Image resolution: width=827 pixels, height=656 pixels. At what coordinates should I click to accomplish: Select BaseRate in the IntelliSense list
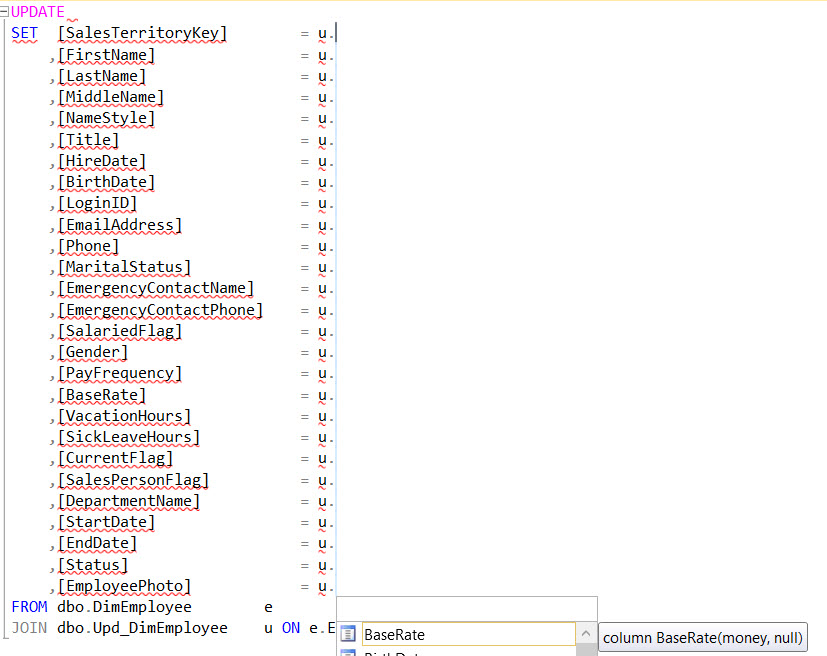click(x=468, y=634)
